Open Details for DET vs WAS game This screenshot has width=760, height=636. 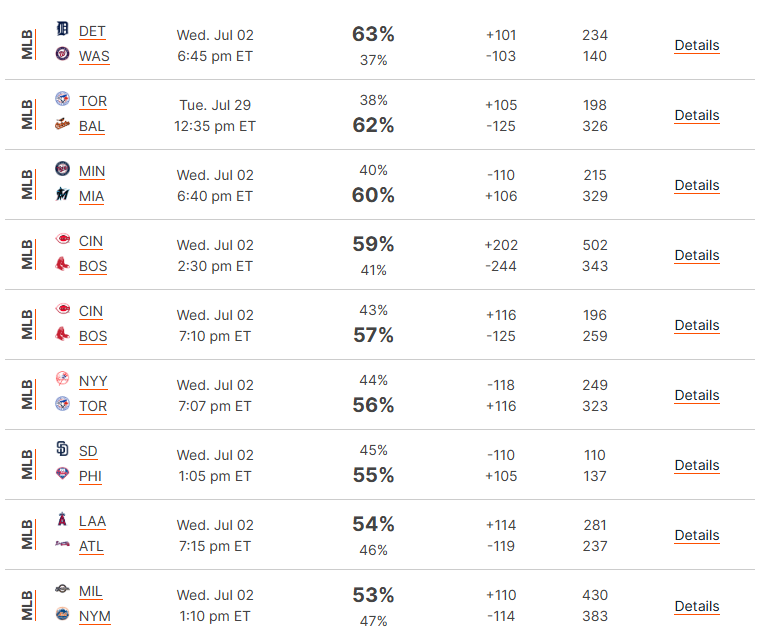[697, 46]
